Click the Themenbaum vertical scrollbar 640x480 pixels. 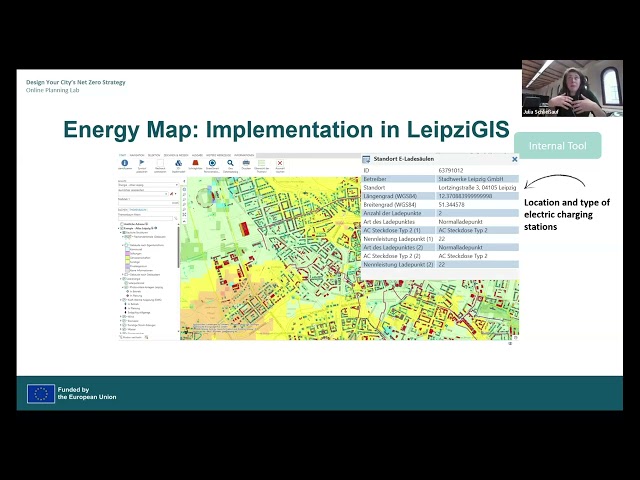pyautogui.click(x=178, y=247)
